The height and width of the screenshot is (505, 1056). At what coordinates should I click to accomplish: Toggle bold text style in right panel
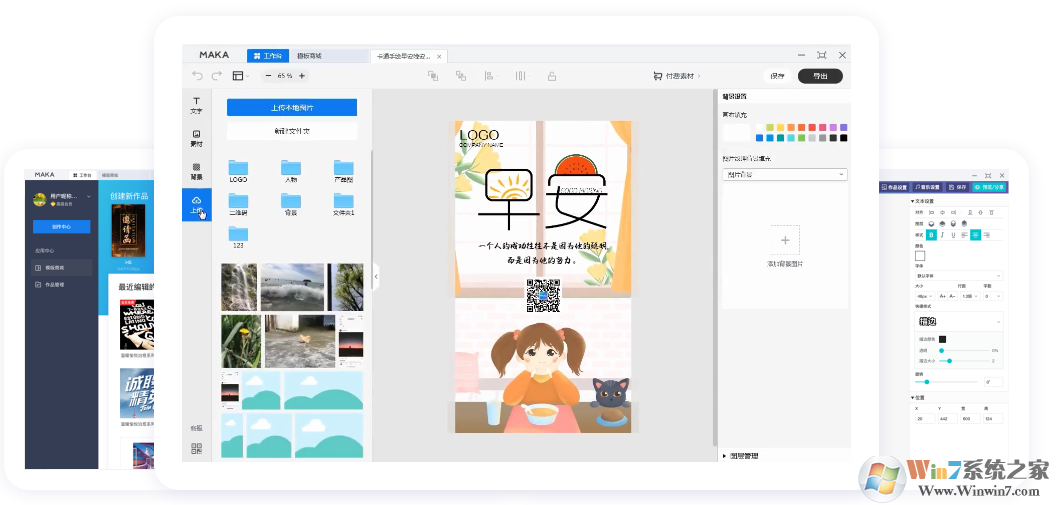click(x=930, y=235)
